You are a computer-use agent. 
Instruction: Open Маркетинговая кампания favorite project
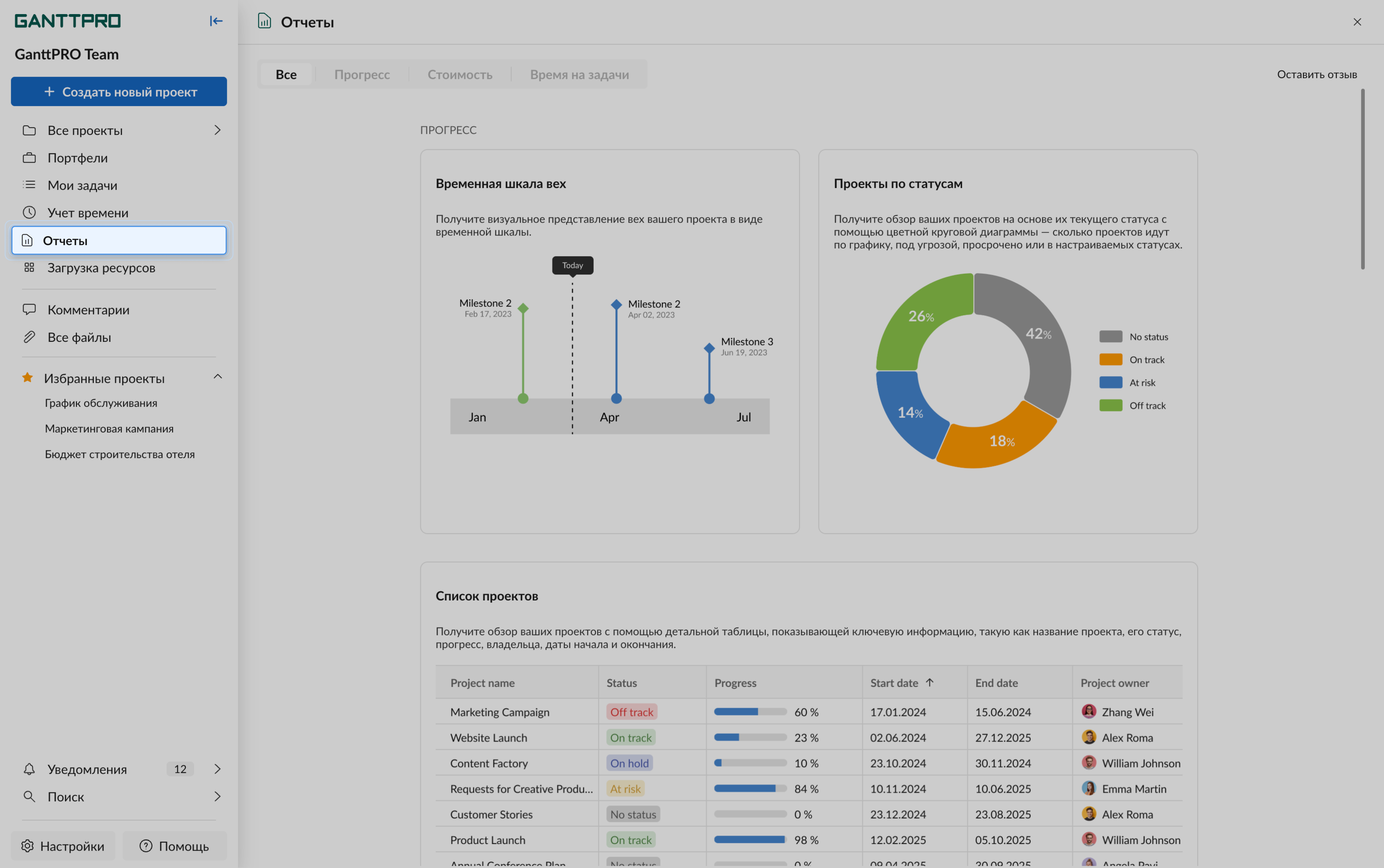click(109, 429)
